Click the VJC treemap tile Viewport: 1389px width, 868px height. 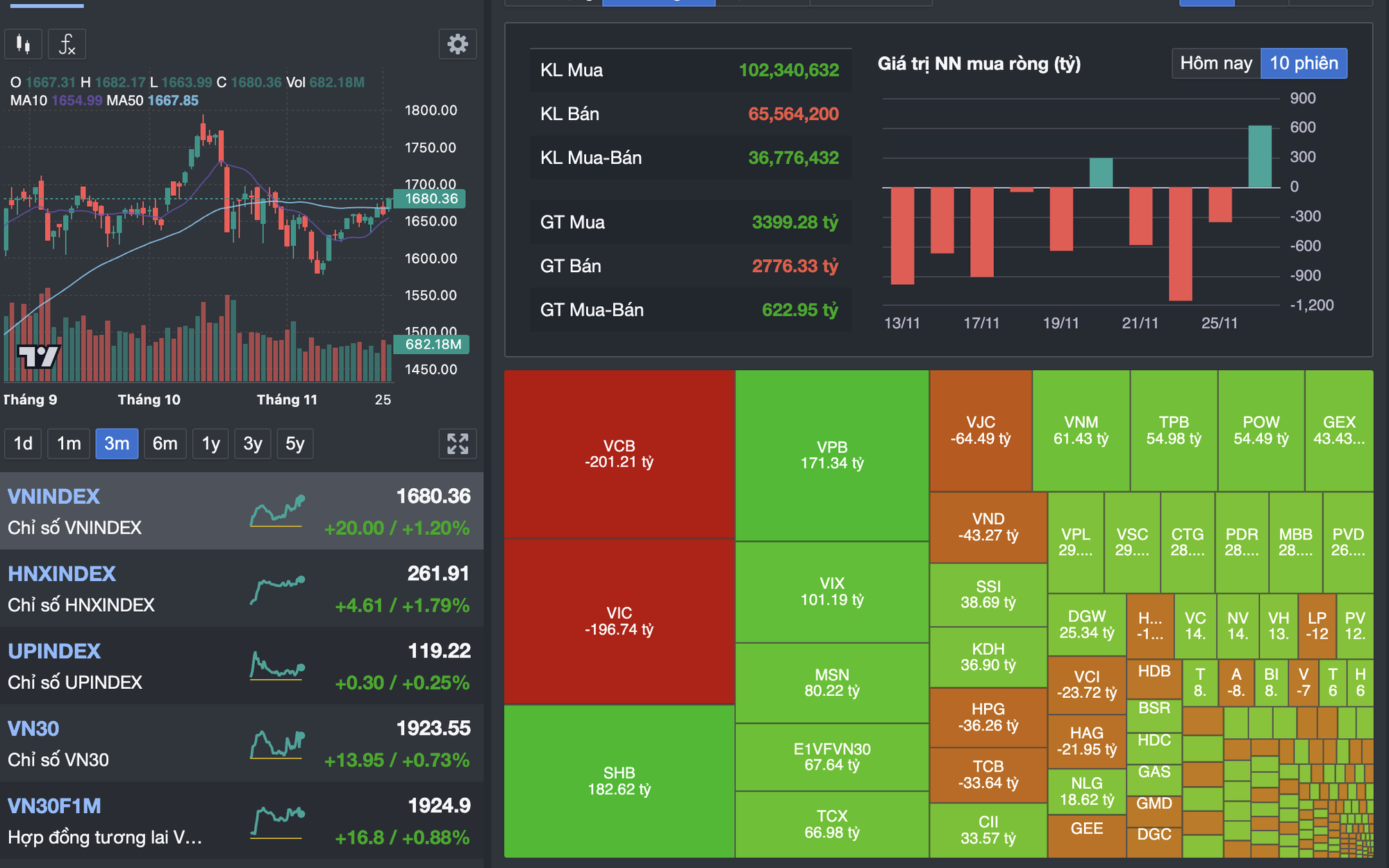click(981, 431)
